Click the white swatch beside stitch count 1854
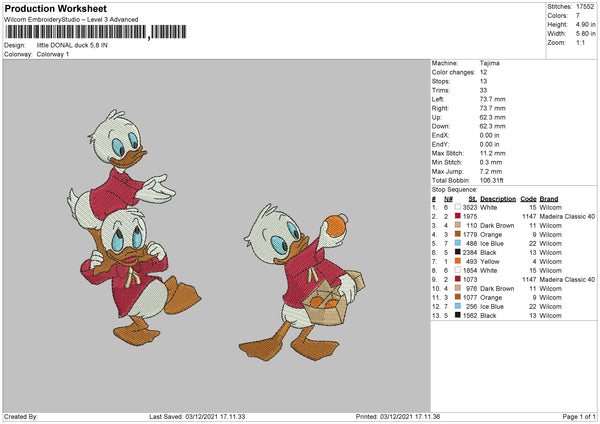This screenshot has width=600, height=424. [x=457, y=270]
